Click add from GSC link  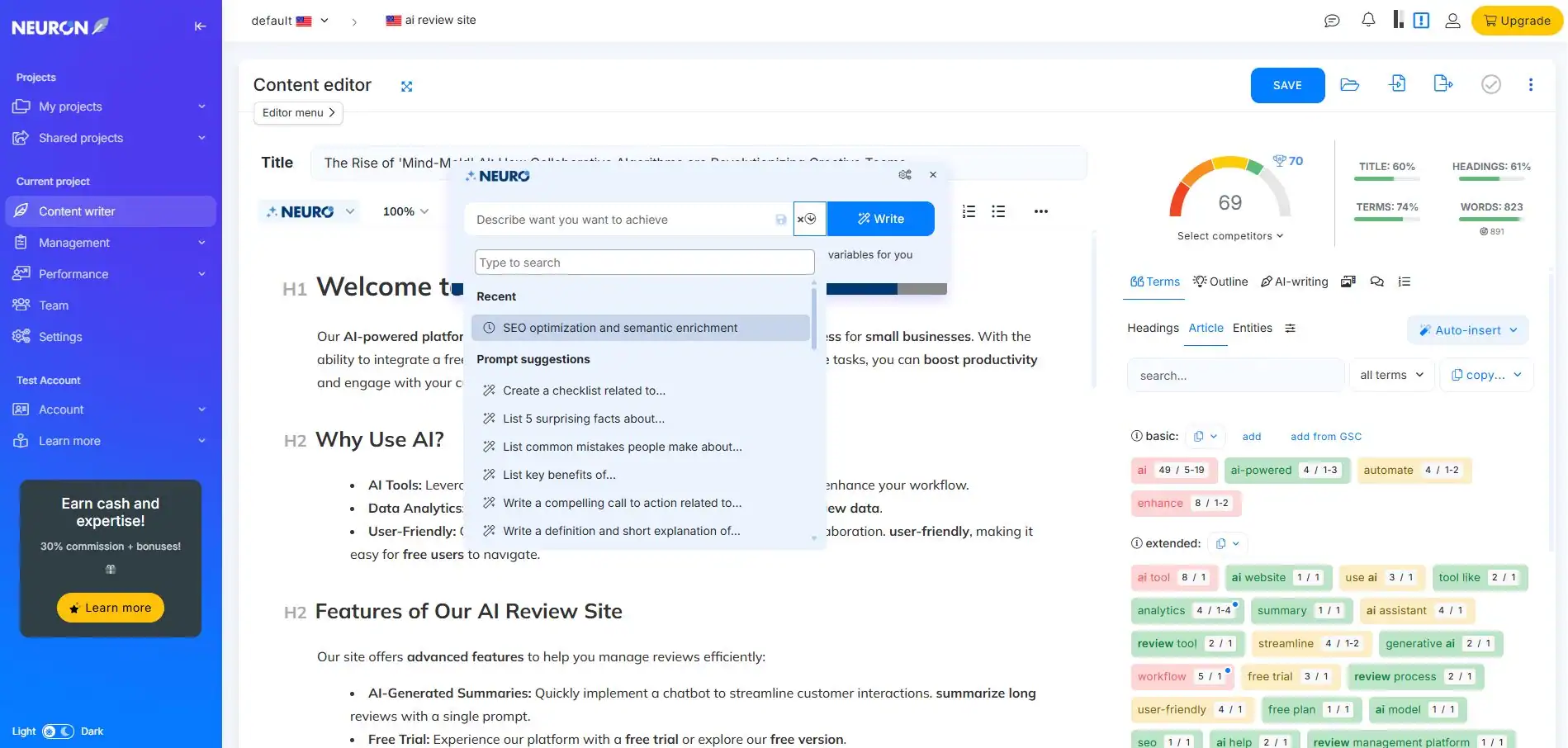tap(1325, 436)
